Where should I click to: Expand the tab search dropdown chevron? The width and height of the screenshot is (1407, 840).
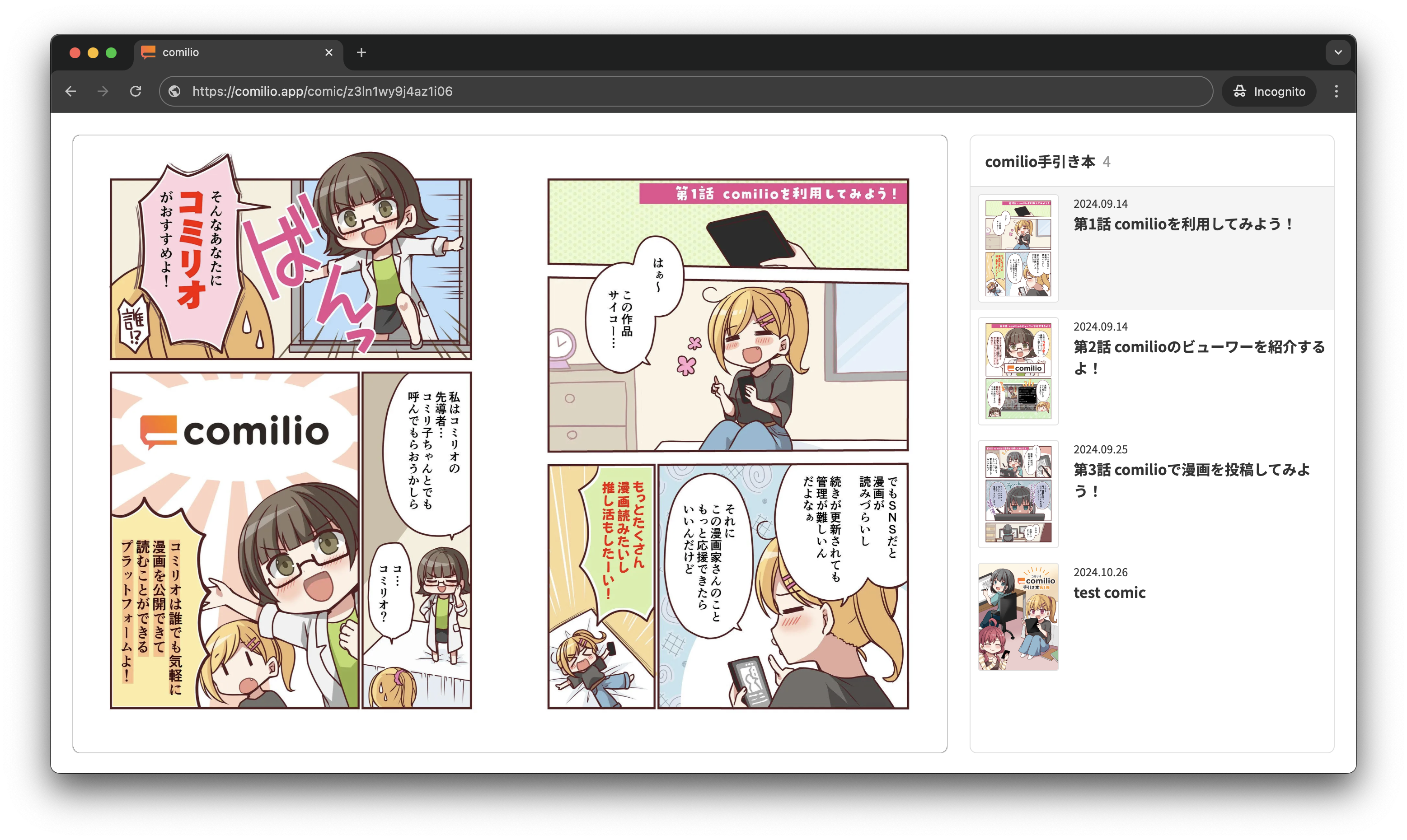click(1338, 52)
